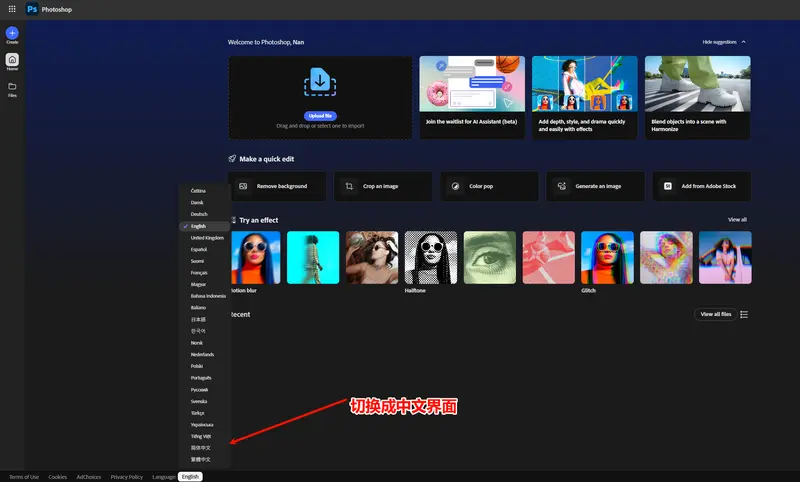The height and width of the screenshot is (482, 800).
Task: Select the Motion blur effect thumbnail
Action: (256, 258)
